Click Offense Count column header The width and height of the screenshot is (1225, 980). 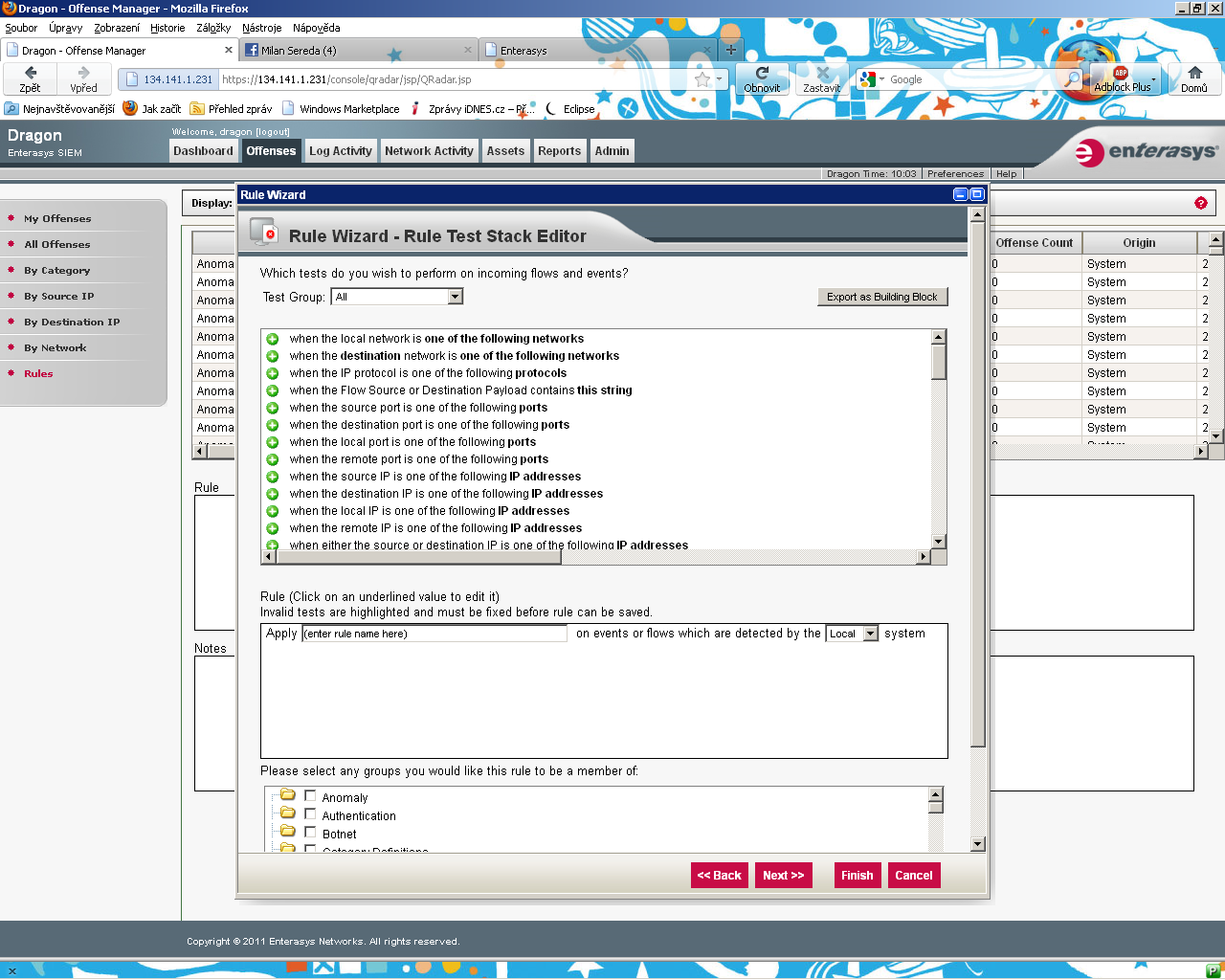(1035, 243)
